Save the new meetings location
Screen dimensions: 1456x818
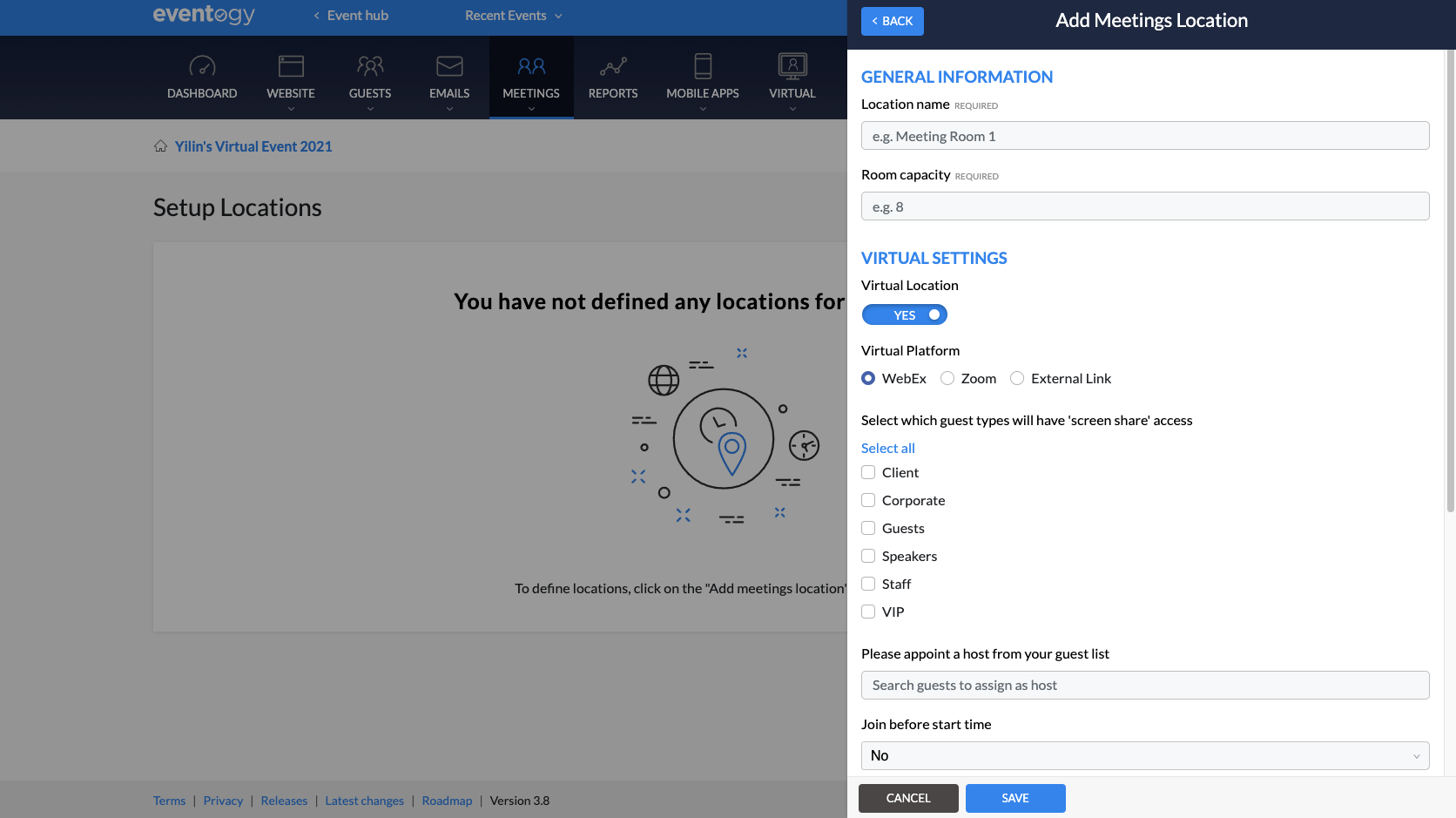1015,798
